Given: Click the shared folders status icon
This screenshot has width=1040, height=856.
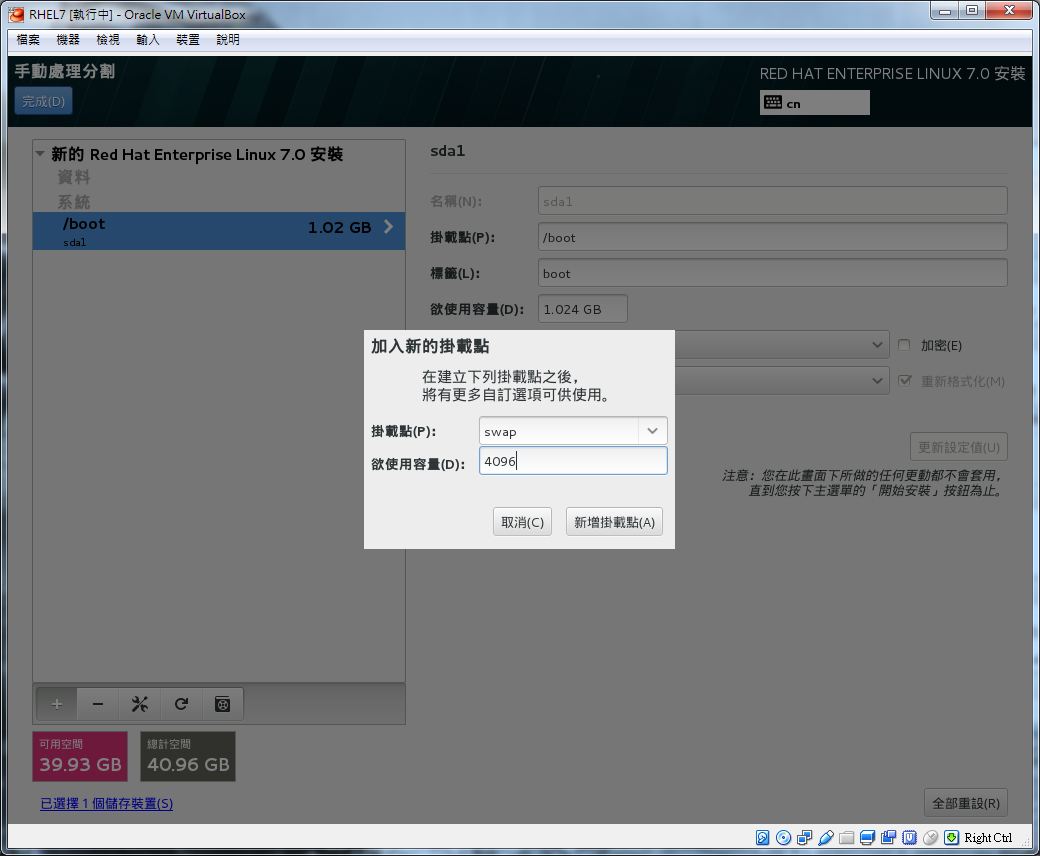Looking at the screenshot, I should coord(846,837).
